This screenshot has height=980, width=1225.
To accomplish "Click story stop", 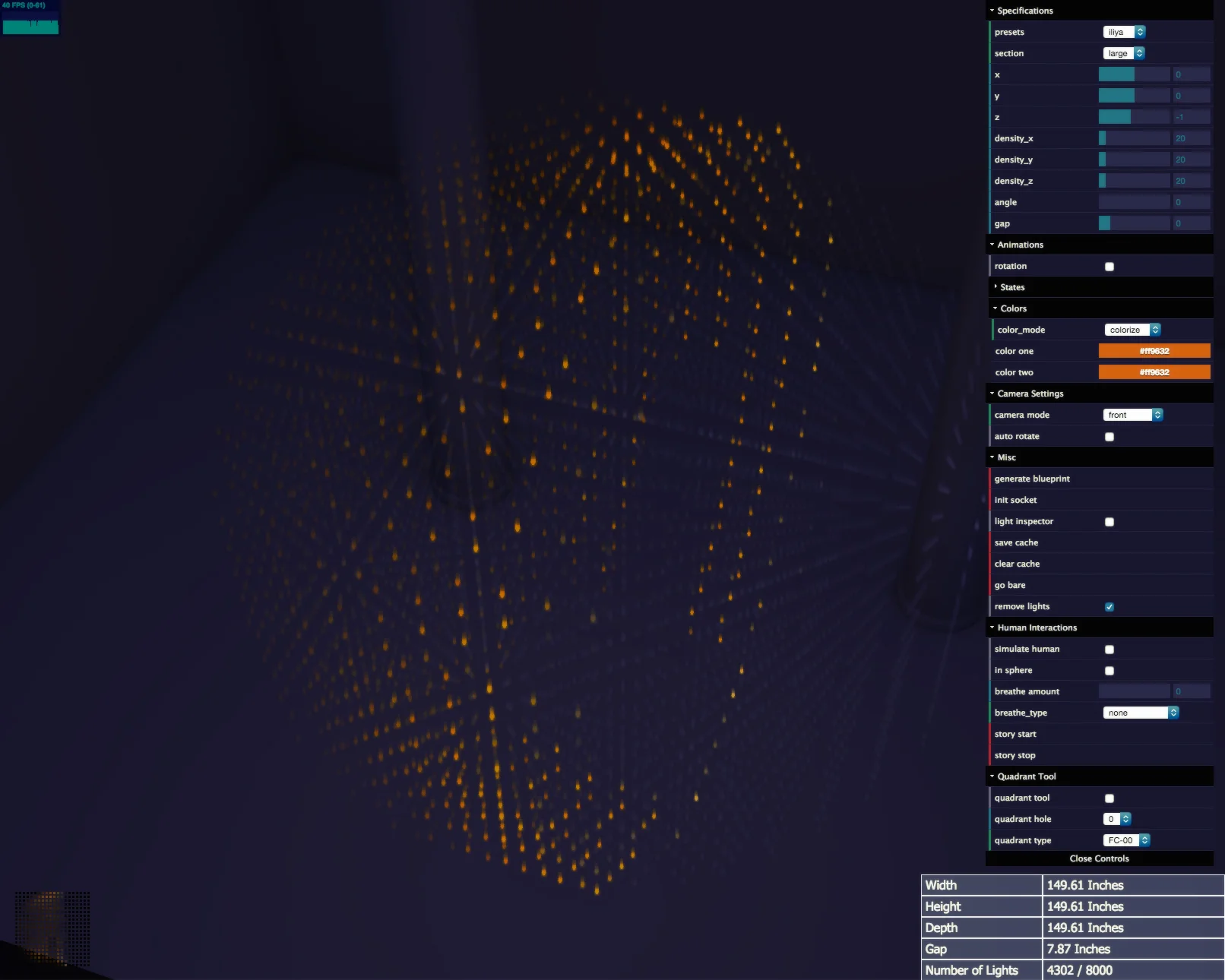I will pyautogui.click(x=1100, y=755).
